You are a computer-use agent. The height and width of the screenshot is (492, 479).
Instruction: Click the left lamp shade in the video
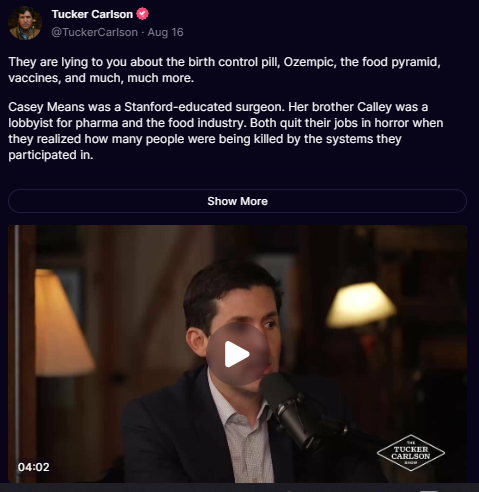pos(62,322)
